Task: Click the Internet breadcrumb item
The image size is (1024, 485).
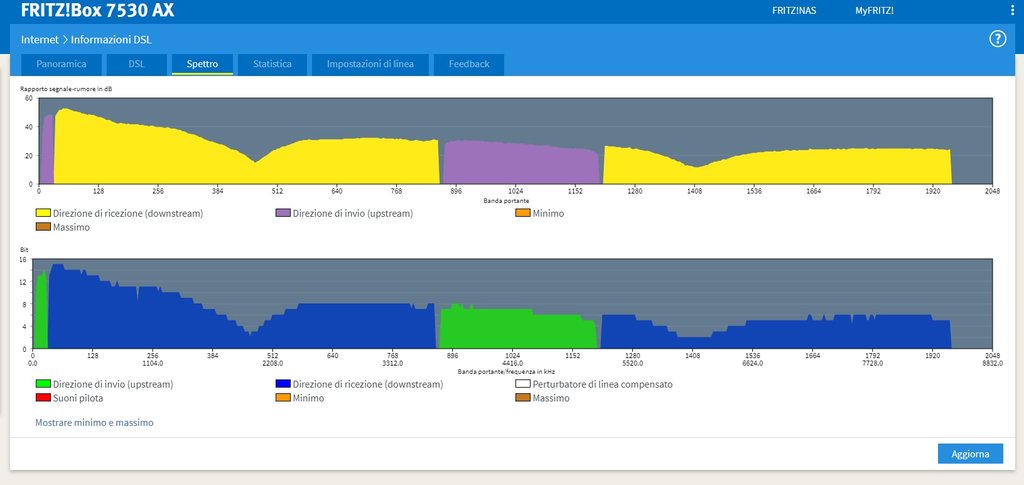Action: coord(39,40)
